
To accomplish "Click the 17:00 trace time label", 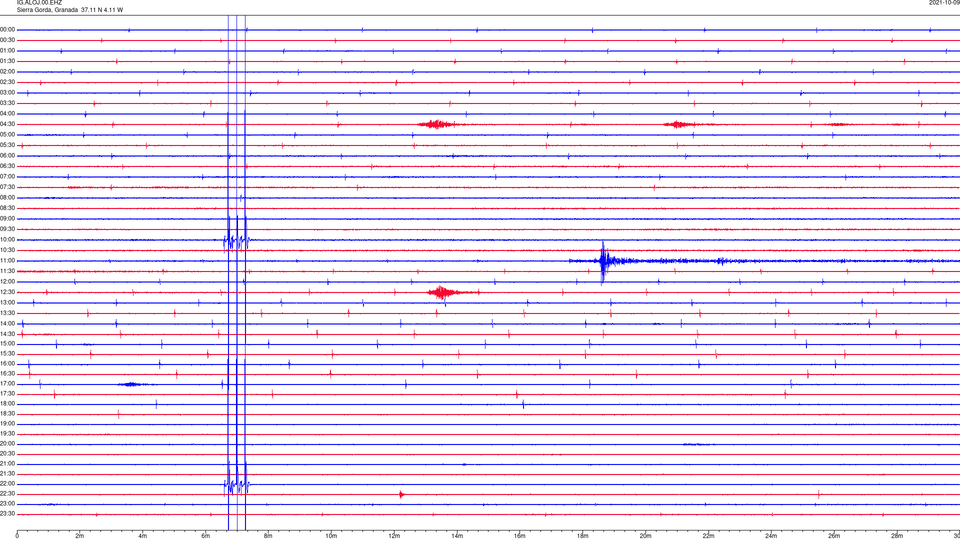I will (x=8, y=384).
